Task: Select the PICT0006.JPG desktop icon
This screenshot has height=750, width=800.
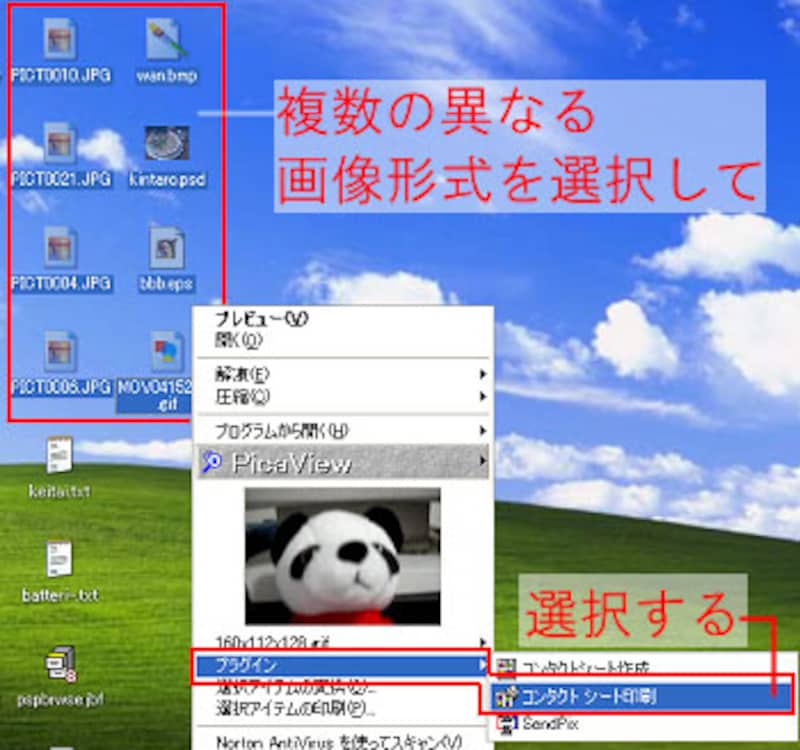Action: 60,352
